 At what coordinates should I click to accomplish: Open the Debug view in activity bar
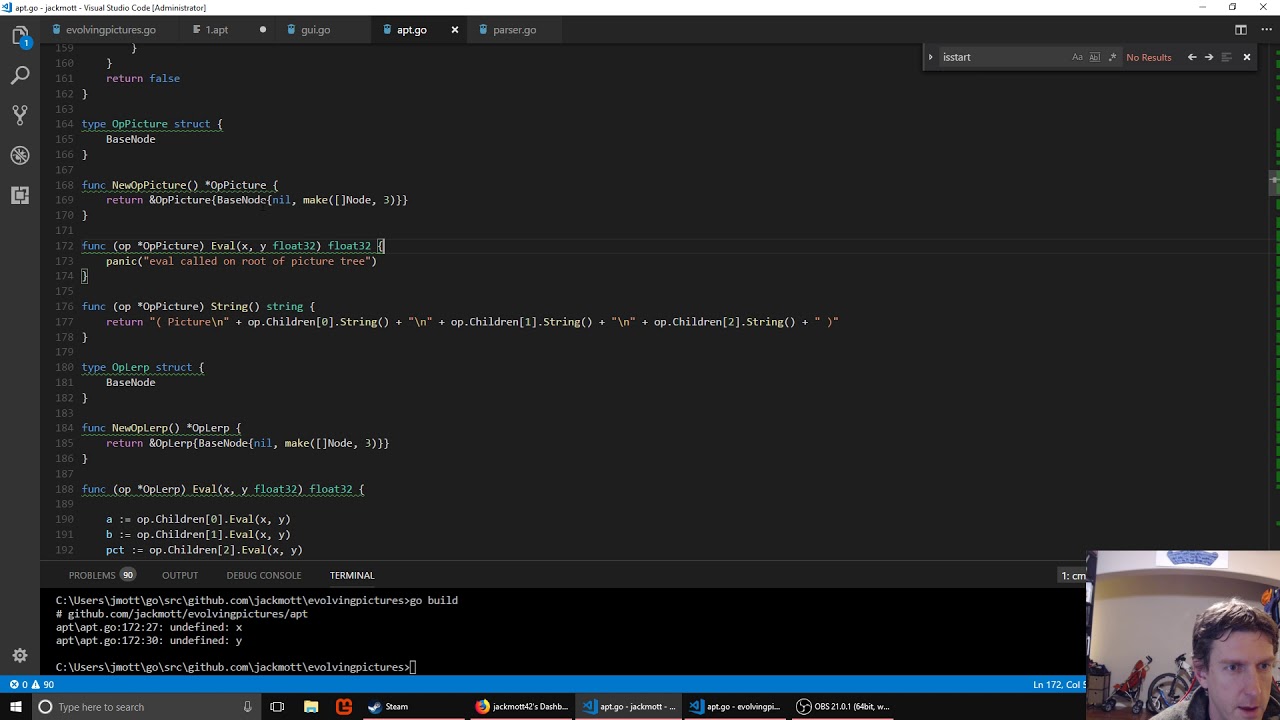coord(20,155)
